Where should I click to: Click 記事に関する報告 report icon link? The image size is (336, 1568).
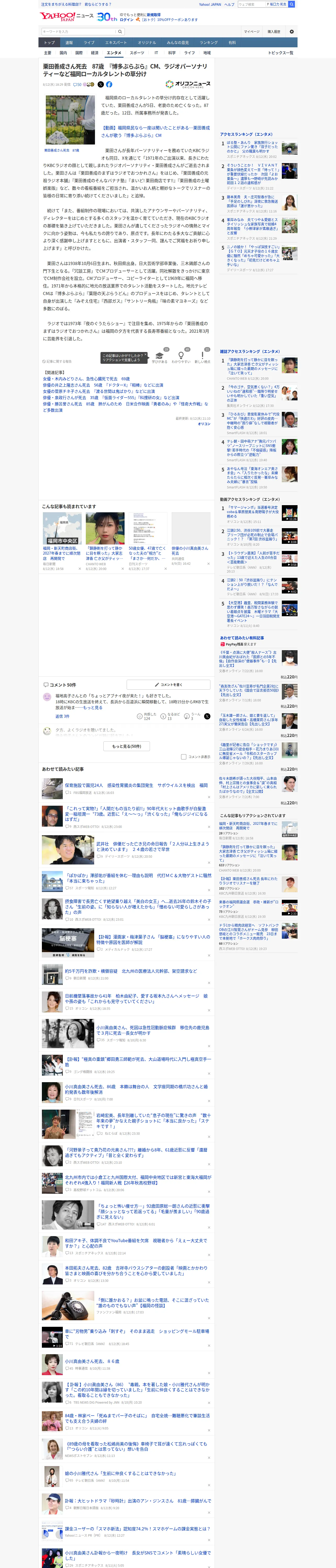[x=57, y=362]
